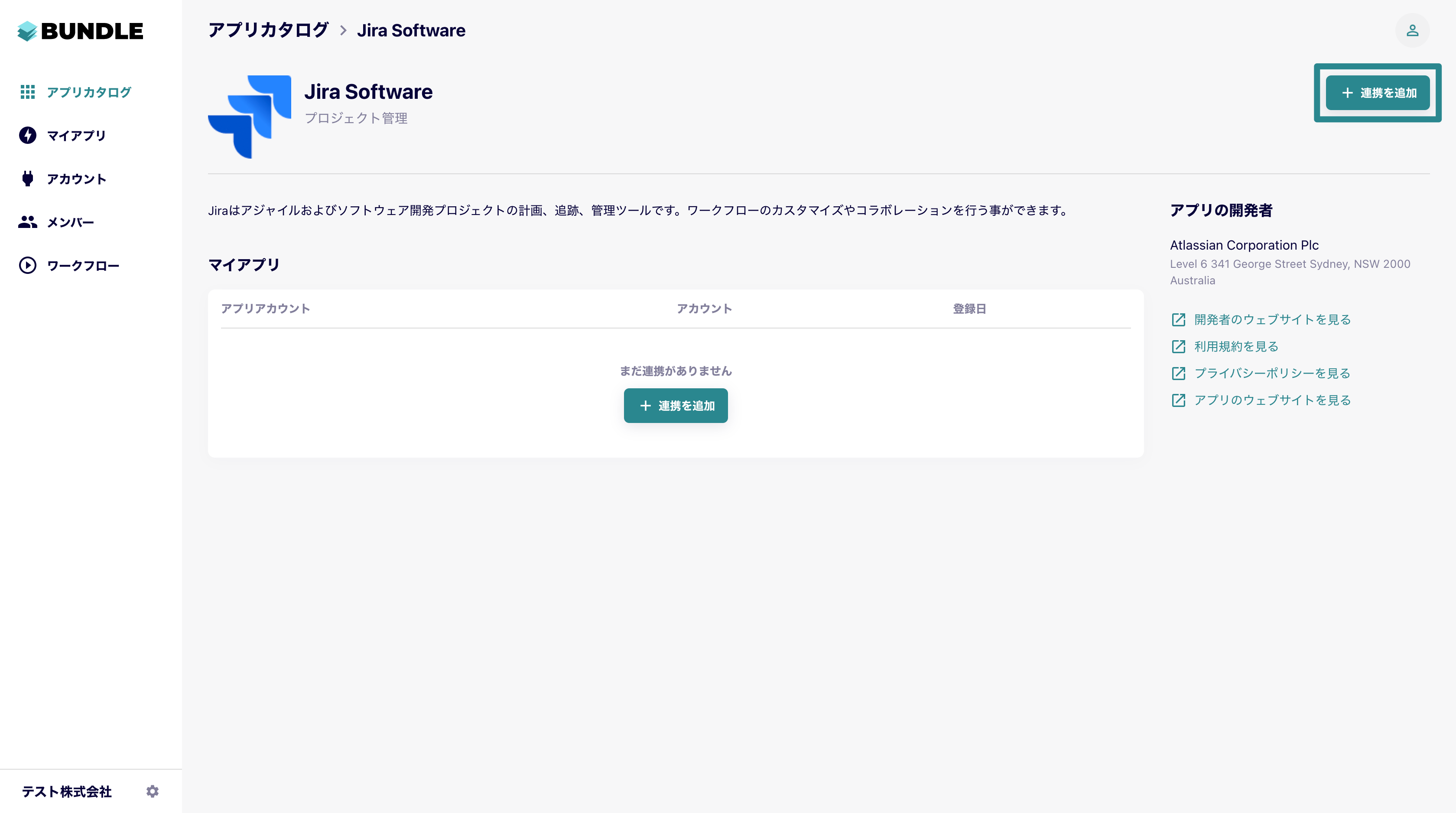The height and width of the screenshot is (813, 1456).
Task: Open ワークフロー sidebar menu item
Action: [83, 266]
